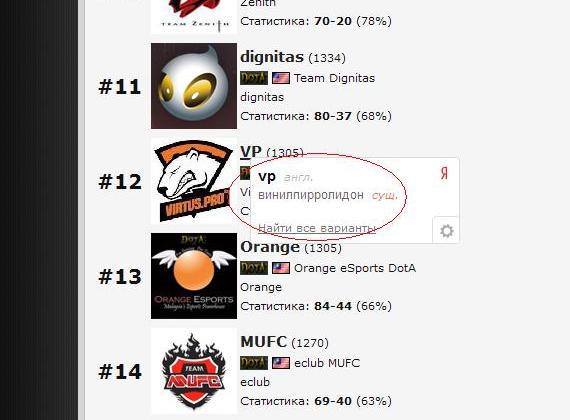Click the DotA game icon next to Team Dignitas
570x420 pixels.
click(x=254, y=78)
